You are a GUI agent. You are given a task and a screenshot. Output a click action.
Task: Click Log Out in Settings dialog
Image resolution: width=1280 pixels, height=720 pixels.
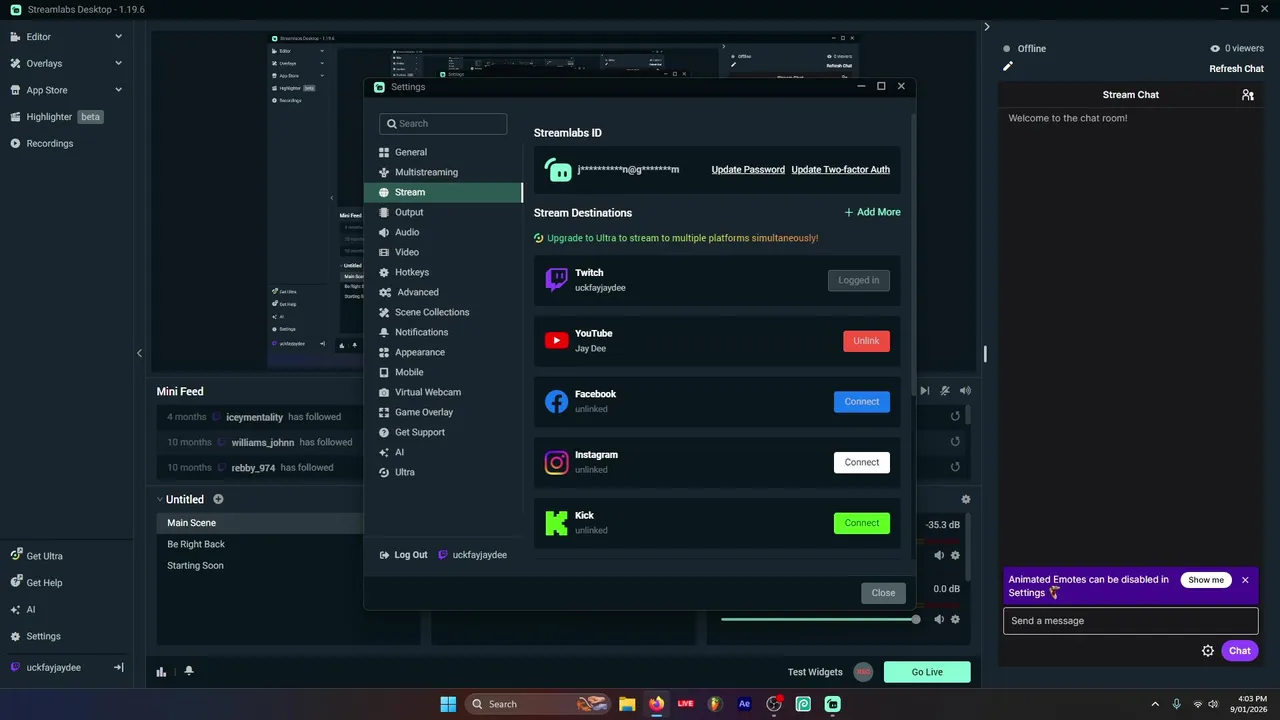tap(403, 555)
